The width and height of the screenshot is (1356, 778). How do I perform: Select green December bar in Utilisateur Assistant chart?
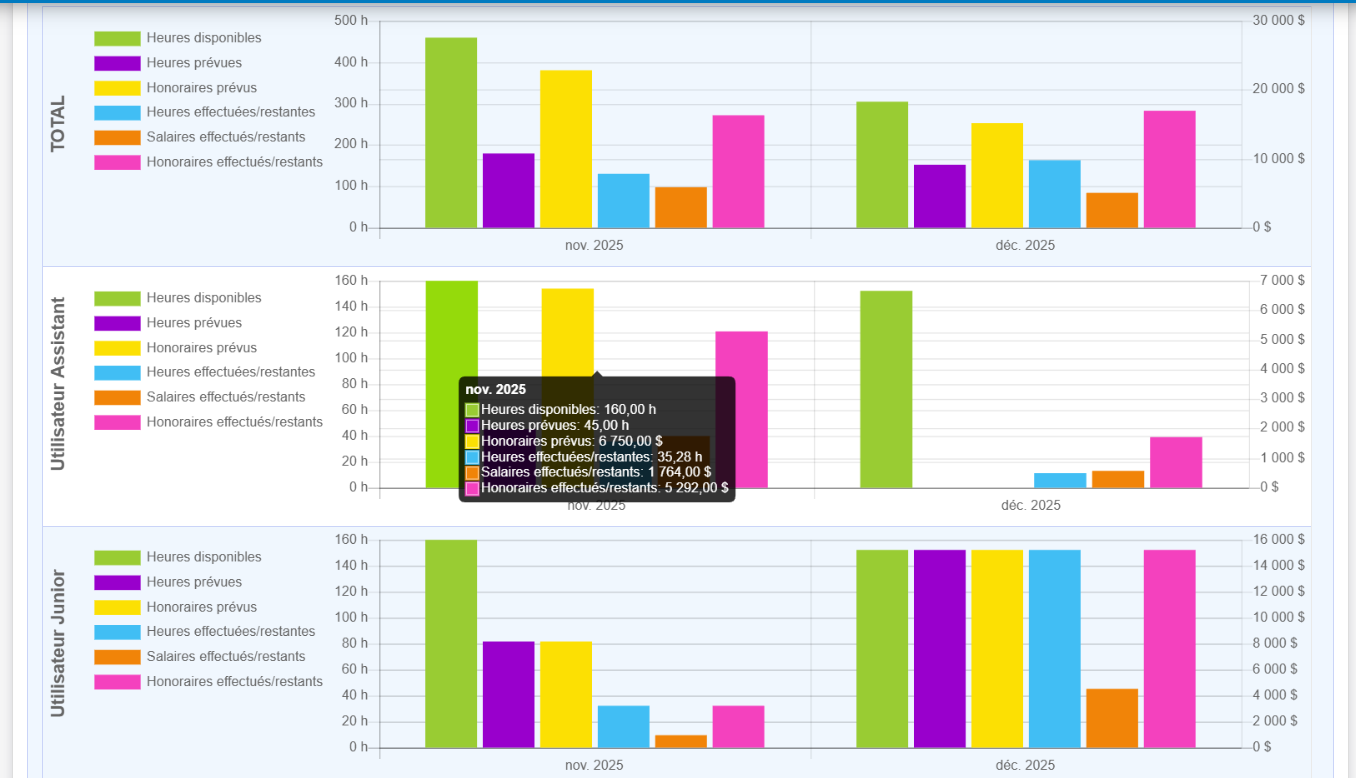point(886,389)
